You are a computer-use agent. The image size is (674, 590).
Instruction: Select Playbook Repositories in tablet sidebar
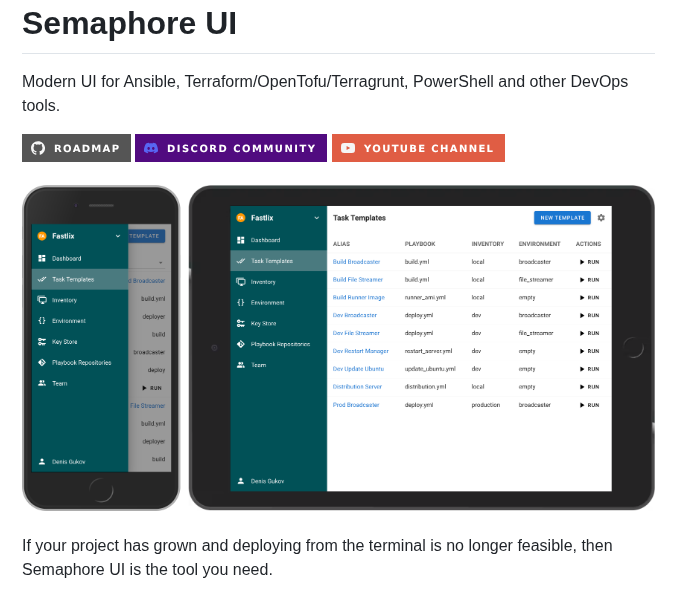pos(279,344)
